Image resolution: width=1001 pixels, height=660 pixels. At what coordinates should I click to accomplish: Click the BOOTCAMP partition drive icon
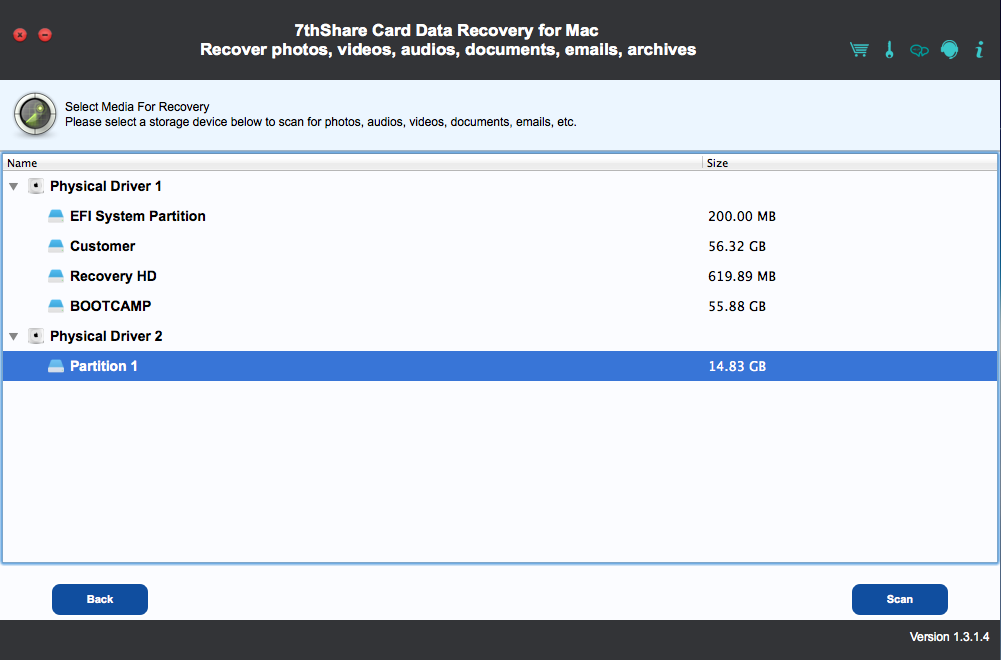[56, 306]
